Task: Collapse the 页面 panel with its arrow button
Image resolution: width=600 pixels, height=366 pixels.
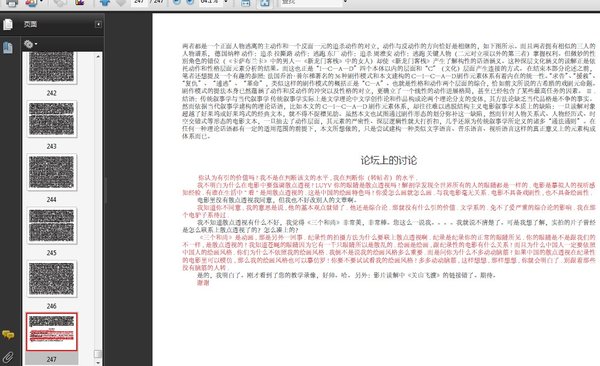Action: coord(98,24)
